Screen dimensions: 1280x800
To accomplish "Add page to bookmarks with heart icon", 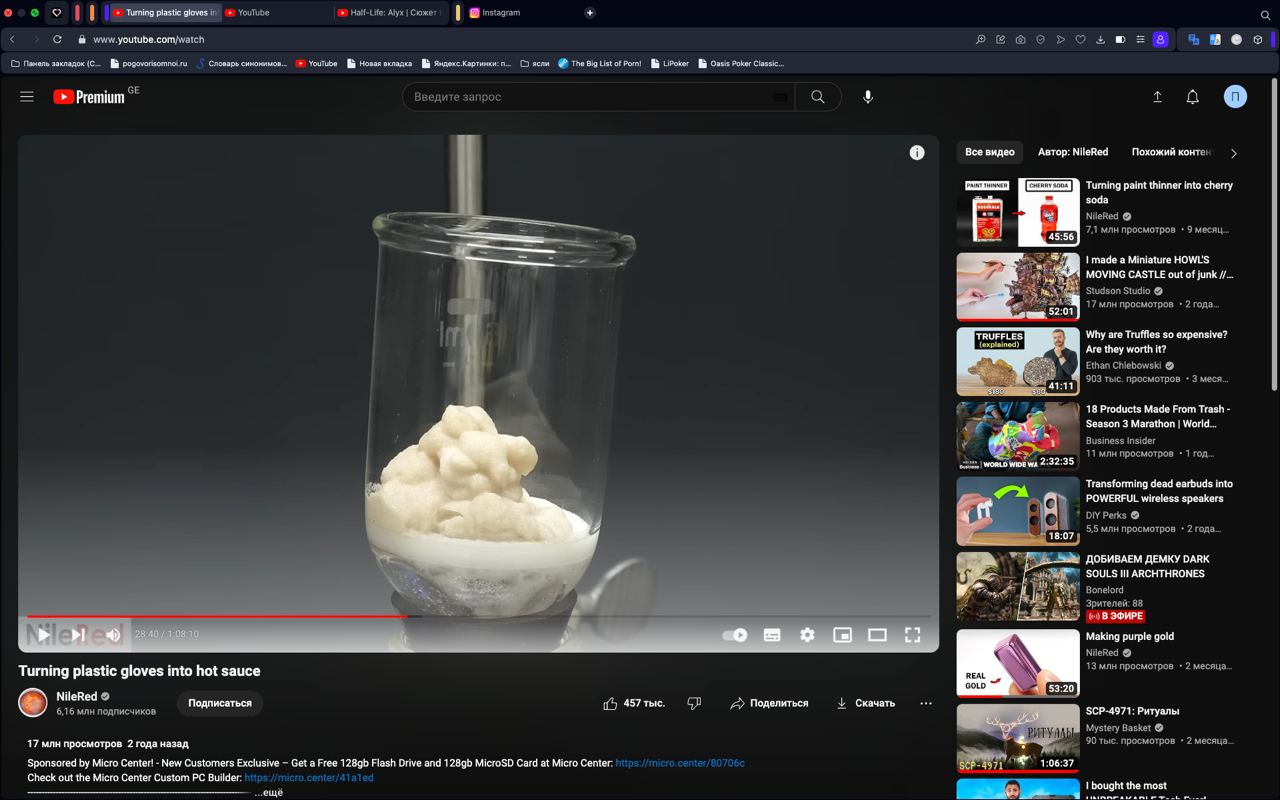I will [x=1080, y=39].
